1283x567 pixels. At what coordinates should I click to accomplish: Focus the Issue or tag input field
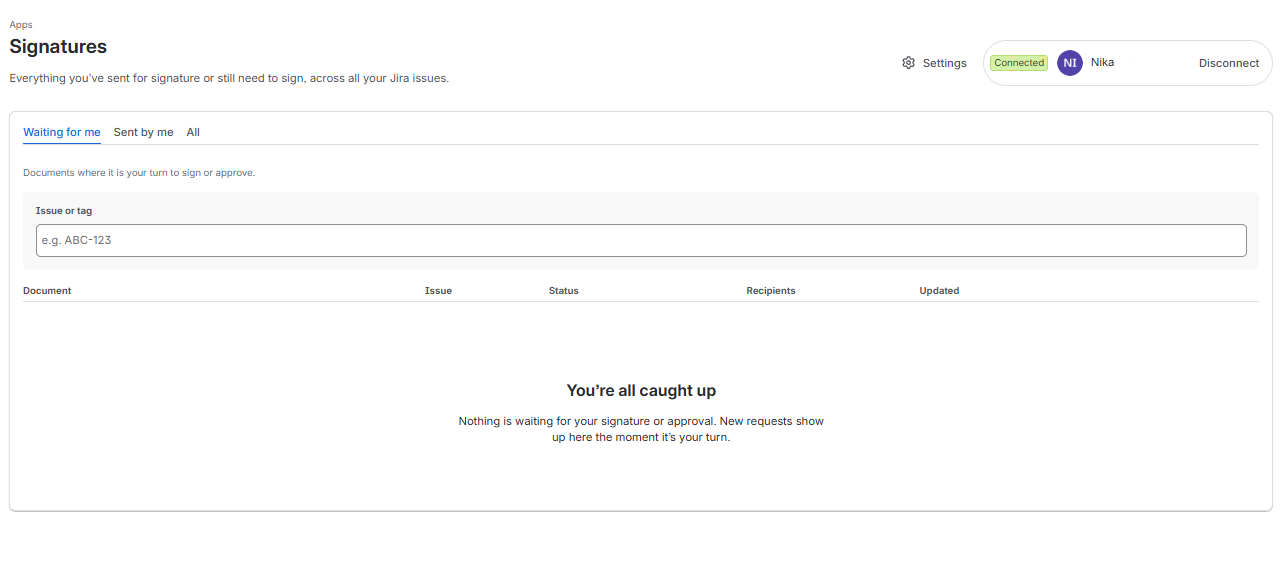tap(641, 240)
